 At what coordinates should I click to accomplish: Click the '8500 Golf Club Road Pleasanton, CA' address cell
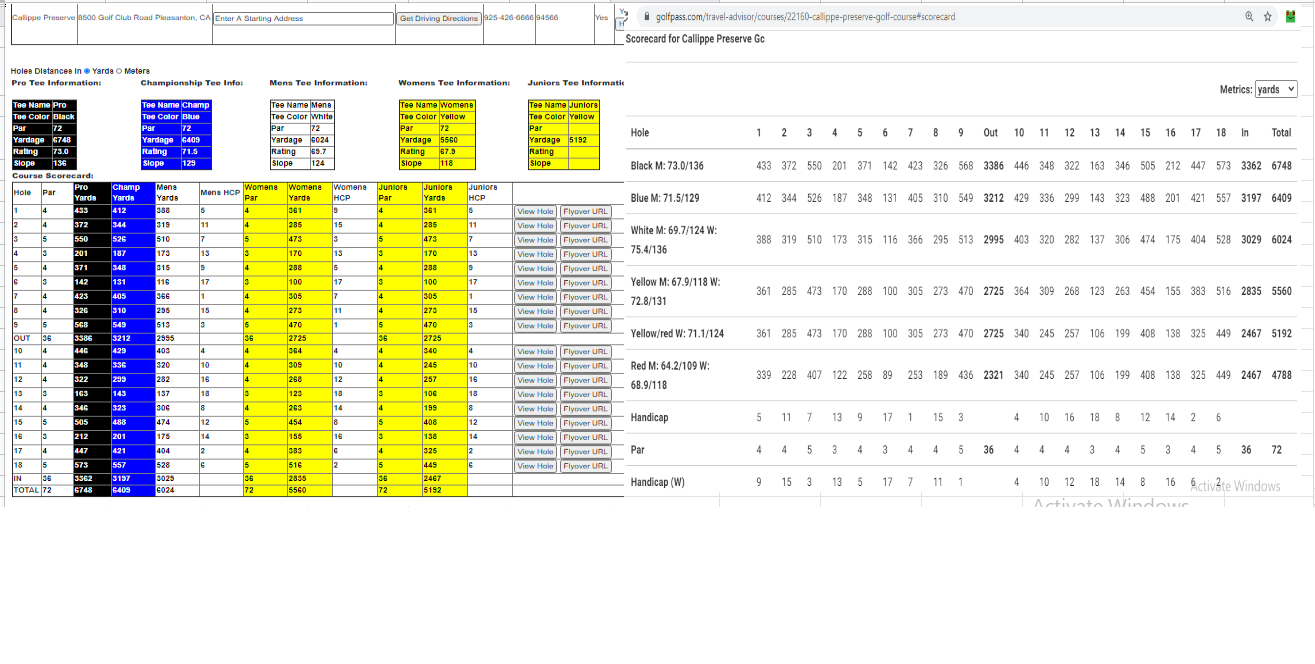pyautogui.click(x=144, y=18)
